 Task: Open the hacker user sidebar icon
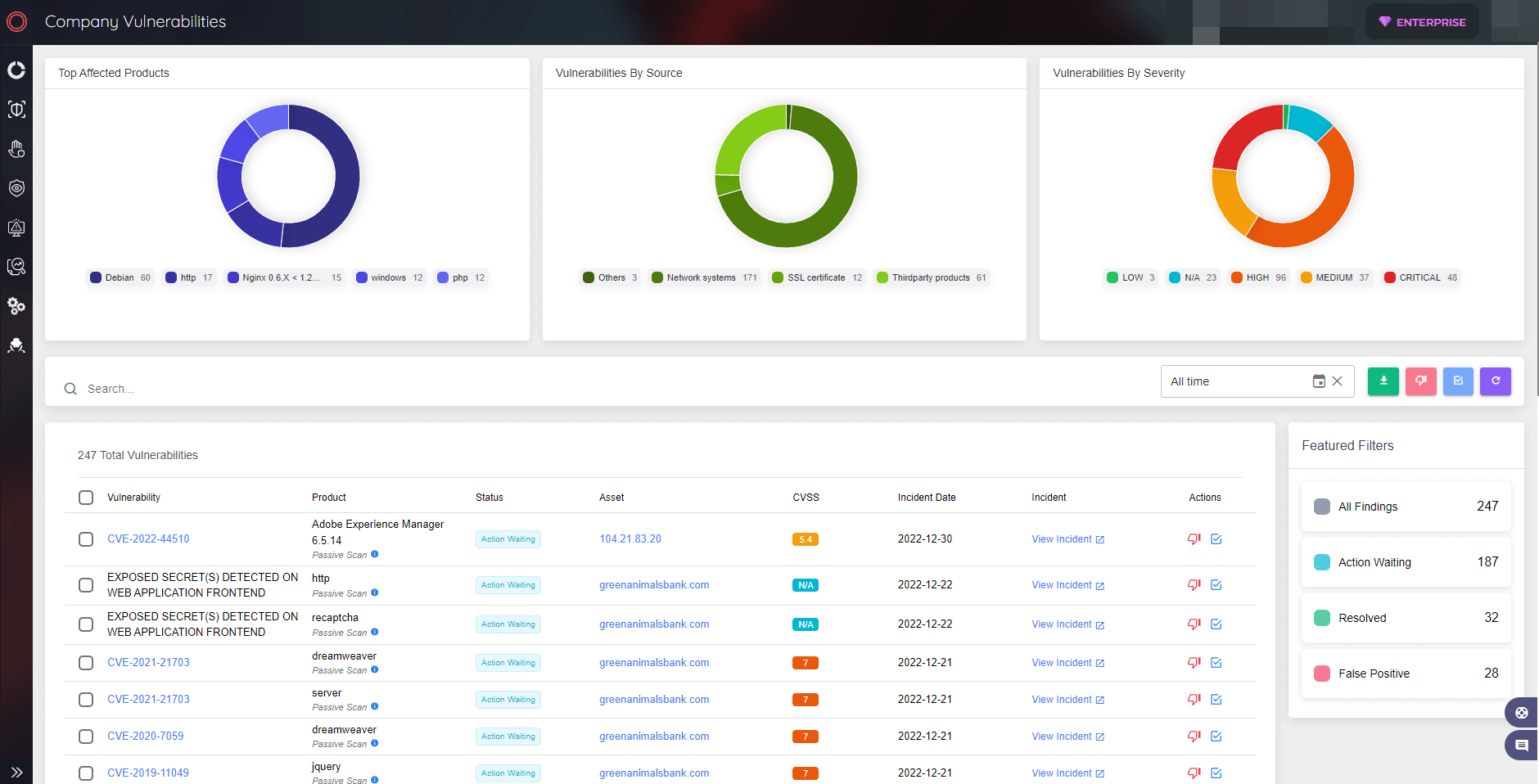[x=16, y=345]
